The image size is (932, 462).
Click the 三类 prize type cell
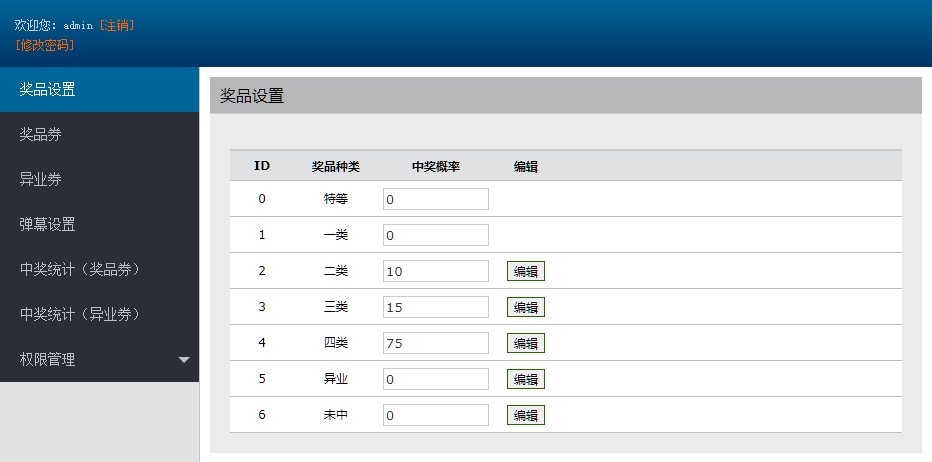pyautogui.click(x=336, y=307)
